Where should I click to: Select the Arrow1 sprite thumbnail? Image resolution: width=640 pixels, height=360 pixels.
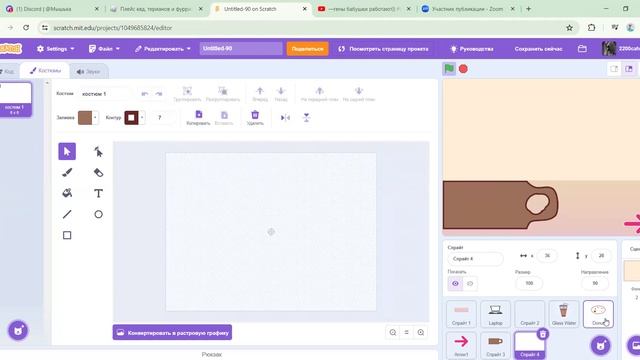(x=461, y=345)
